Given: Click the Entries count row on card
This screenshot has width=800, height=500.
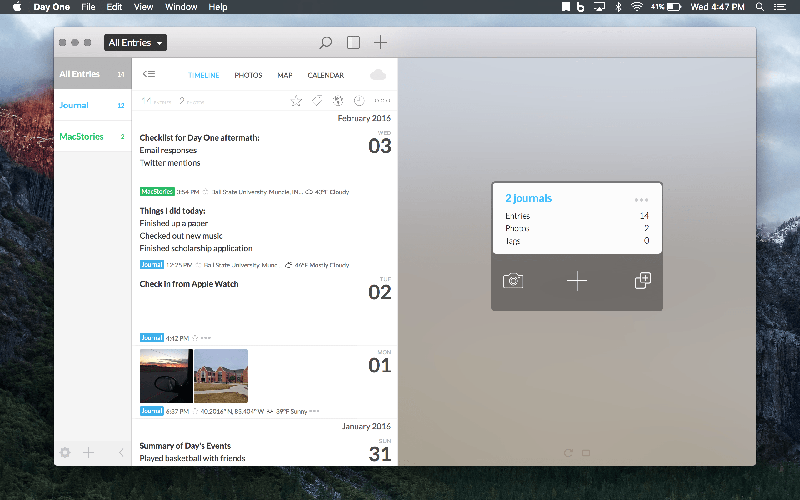Looking at the screenshot, I should tap(577, 216).
